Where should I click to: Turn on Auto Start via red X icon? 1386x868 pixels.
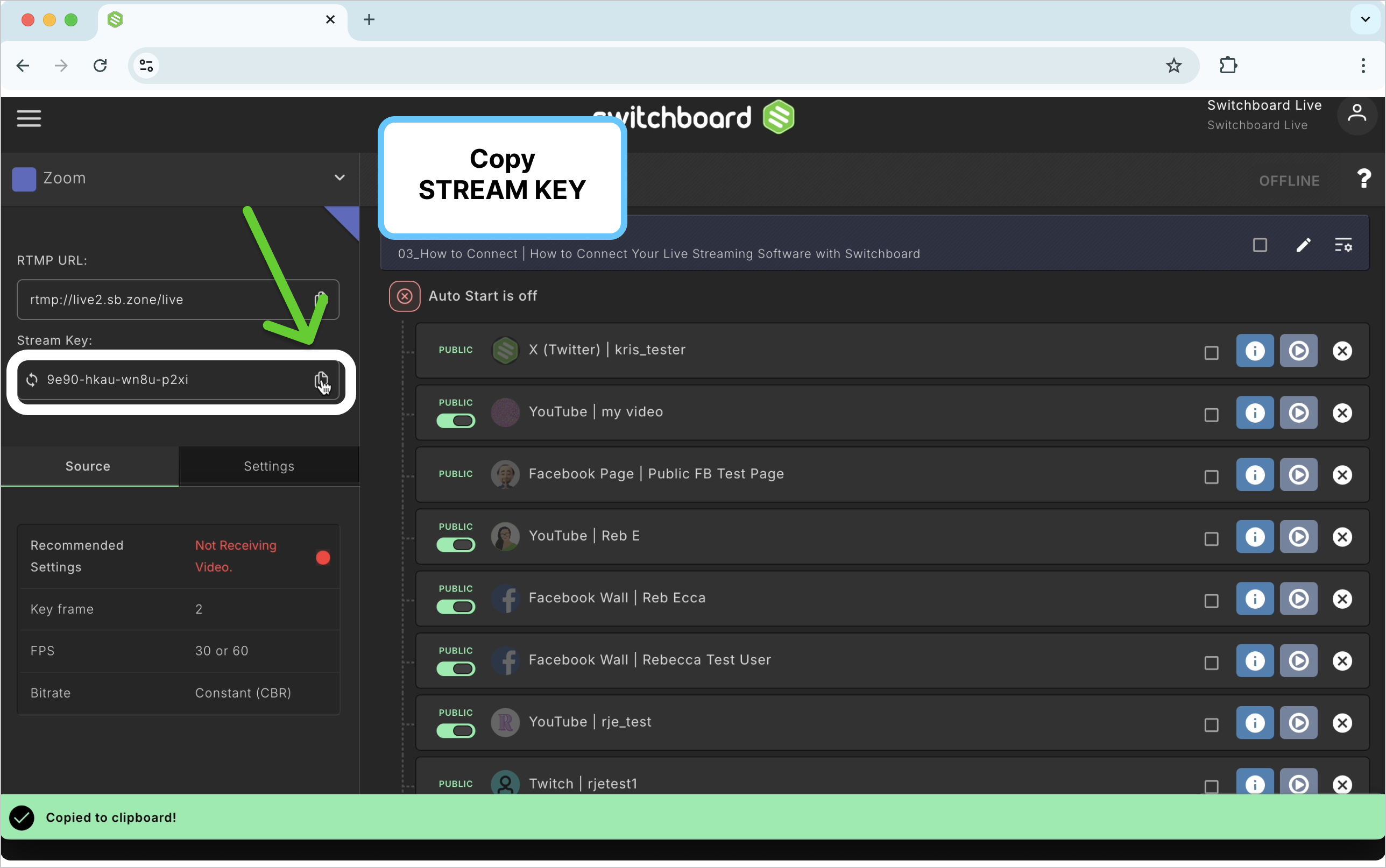click(x=405, y=296)
